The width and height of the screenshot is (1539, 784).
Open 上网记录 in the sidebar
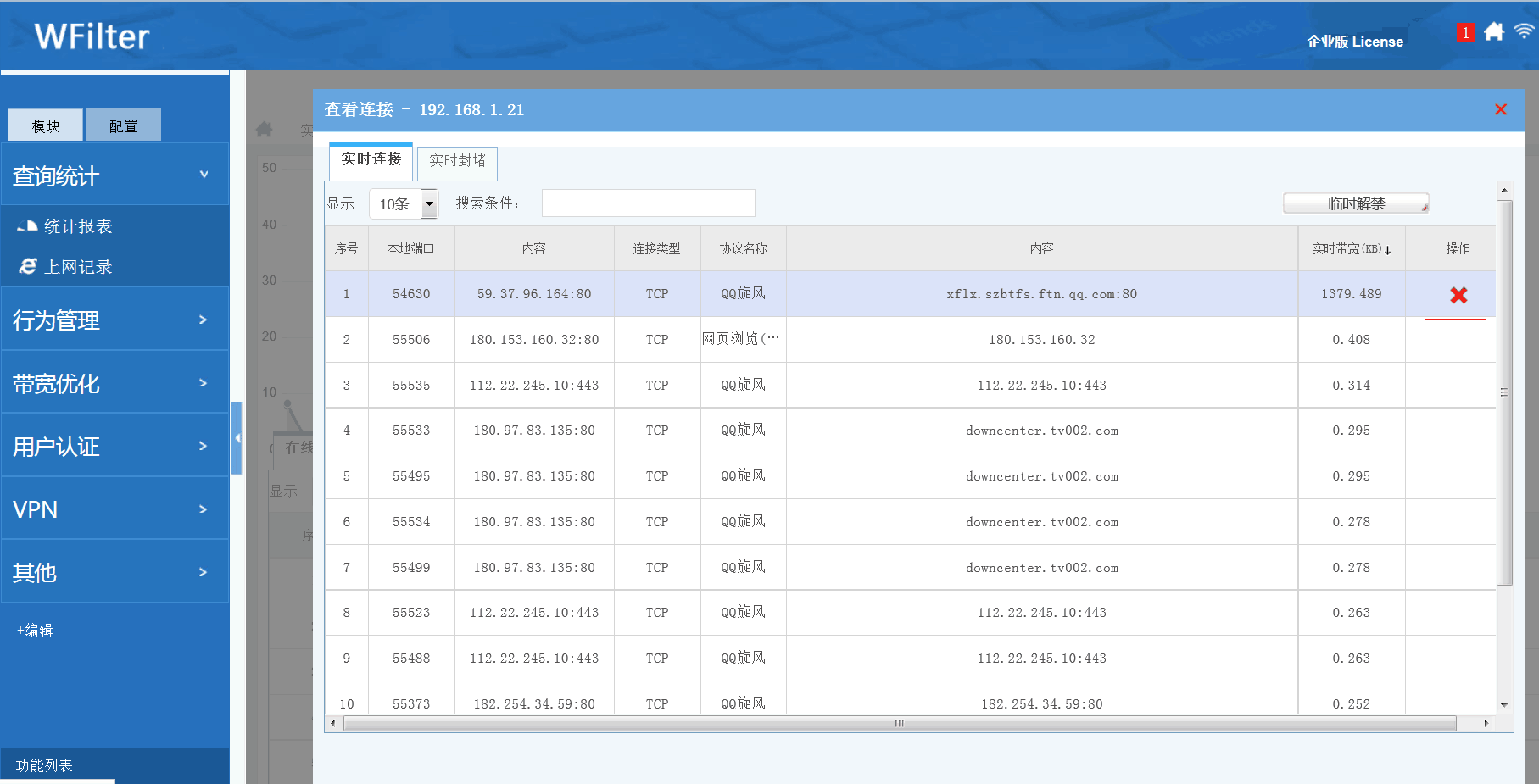coord(77,267)
